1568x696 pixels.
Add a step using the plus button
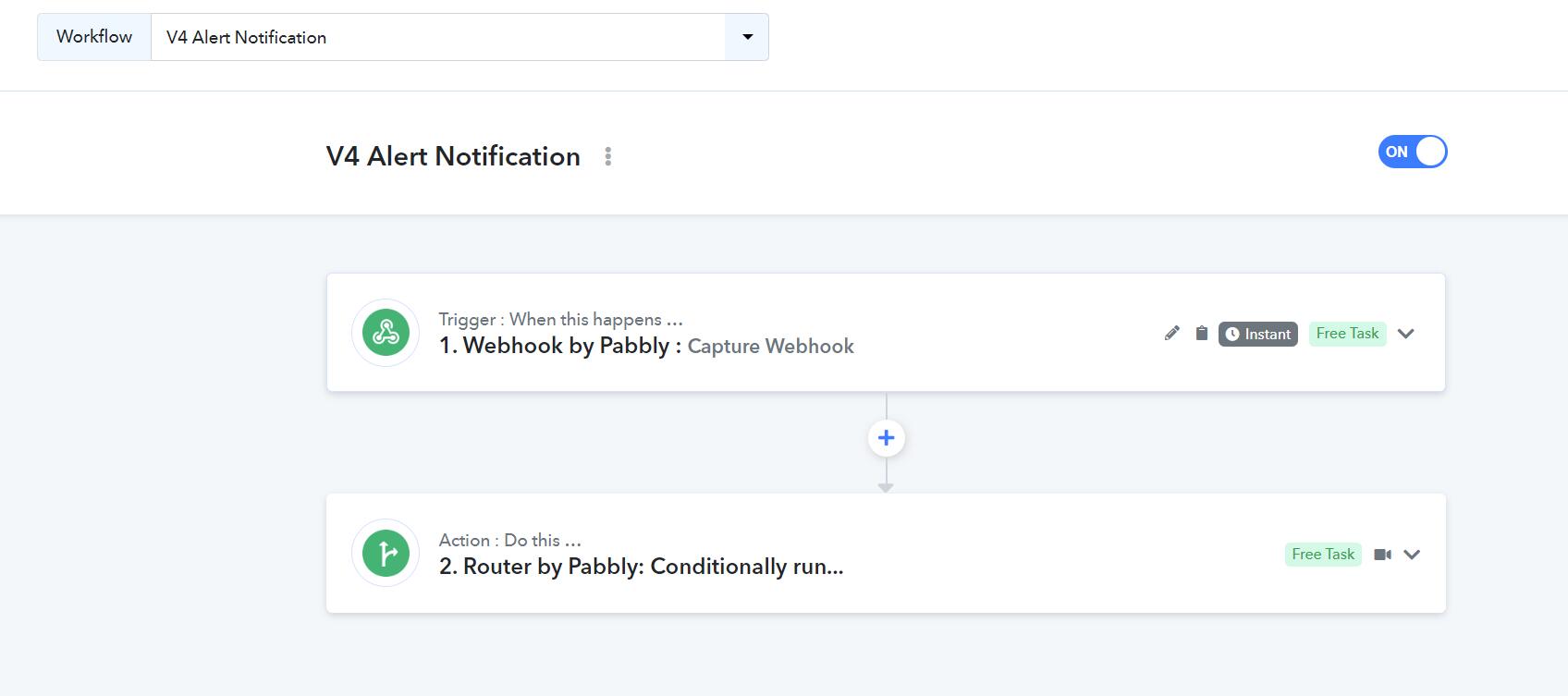886,438
